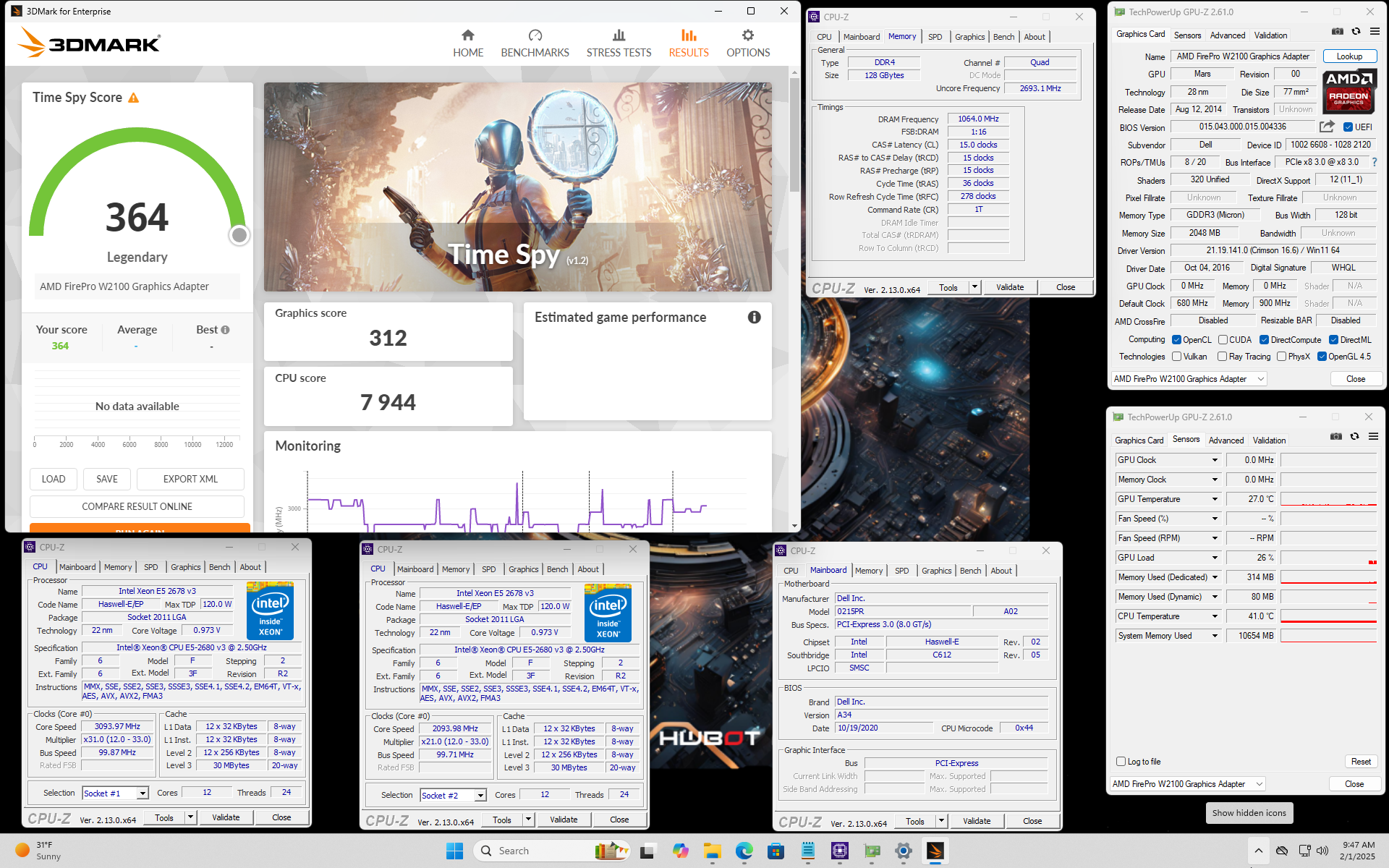Click Time Spy benchmark thumbnail image
The width and height of the screenshot is (1389, 868).
(517, 187)
